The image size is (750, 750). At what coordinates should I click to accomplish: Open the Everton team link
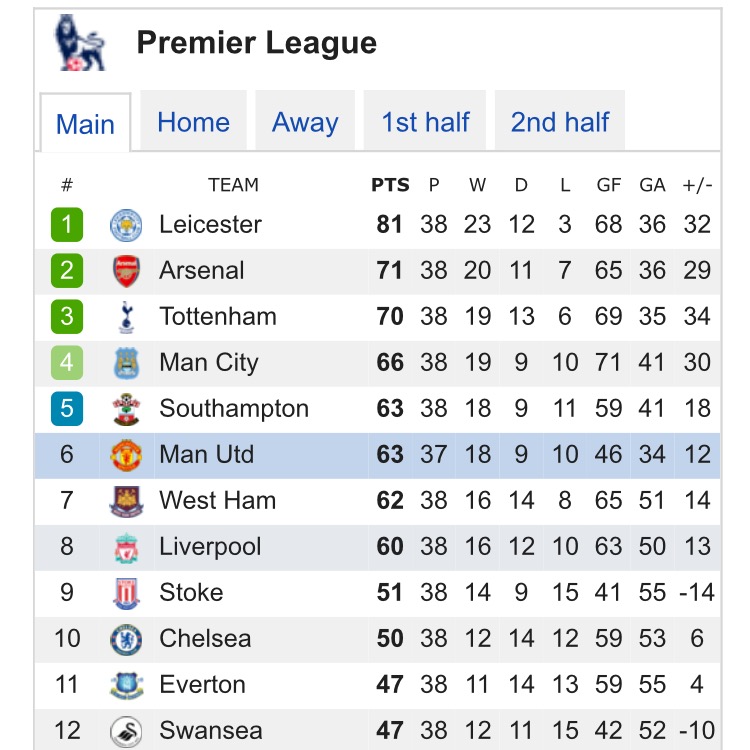click(202, 685)
